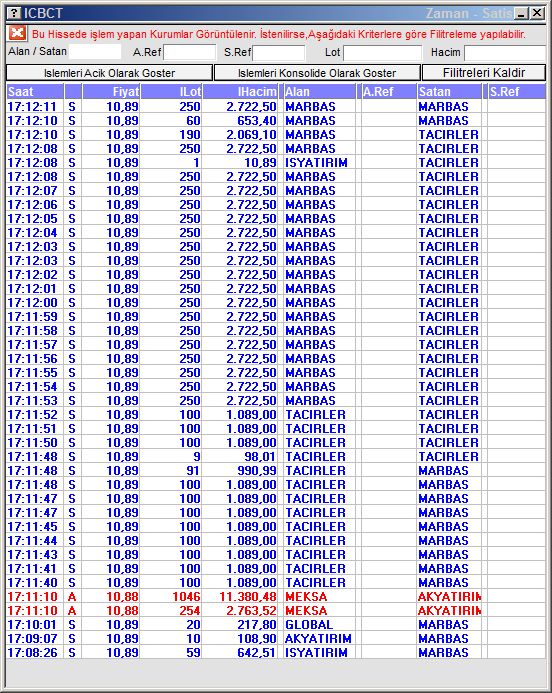Focus the S.Ref filter field
The height and width of the screenshot is (693, 552).
[279, 53]
